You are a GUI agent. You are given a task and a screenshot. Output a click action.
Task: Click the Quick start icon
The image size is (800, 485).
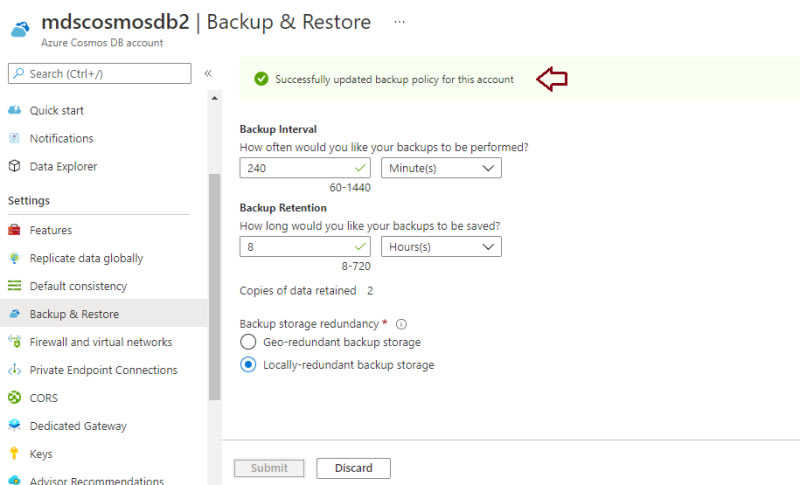14,110
